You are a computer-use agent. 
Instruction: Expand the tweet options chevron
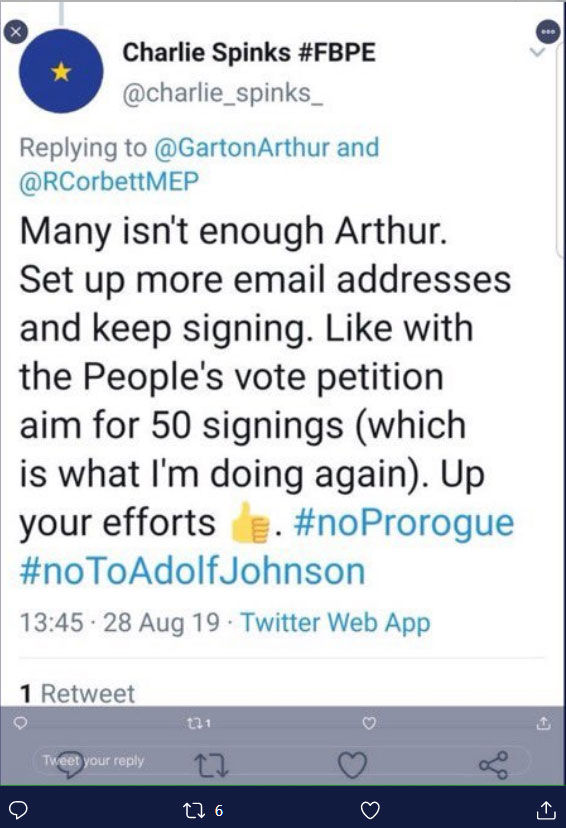[x=537, y=52]
